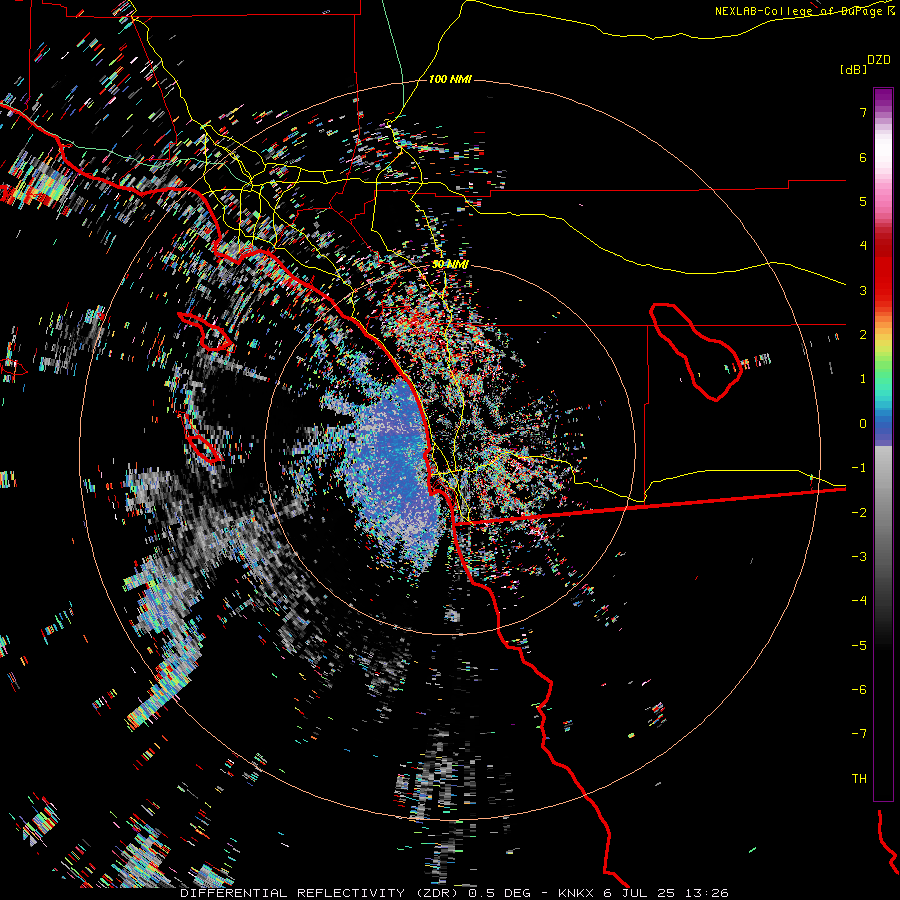Click the "-3" scale value
This screenshot has height=900, width=900.
859,557
